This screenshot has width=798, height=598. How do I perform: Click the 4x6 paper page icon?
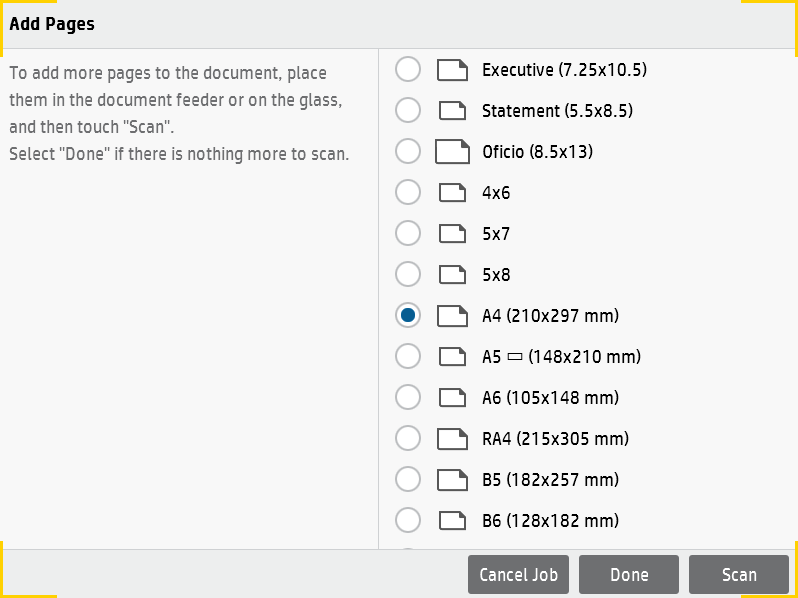(x=452, y=193)
